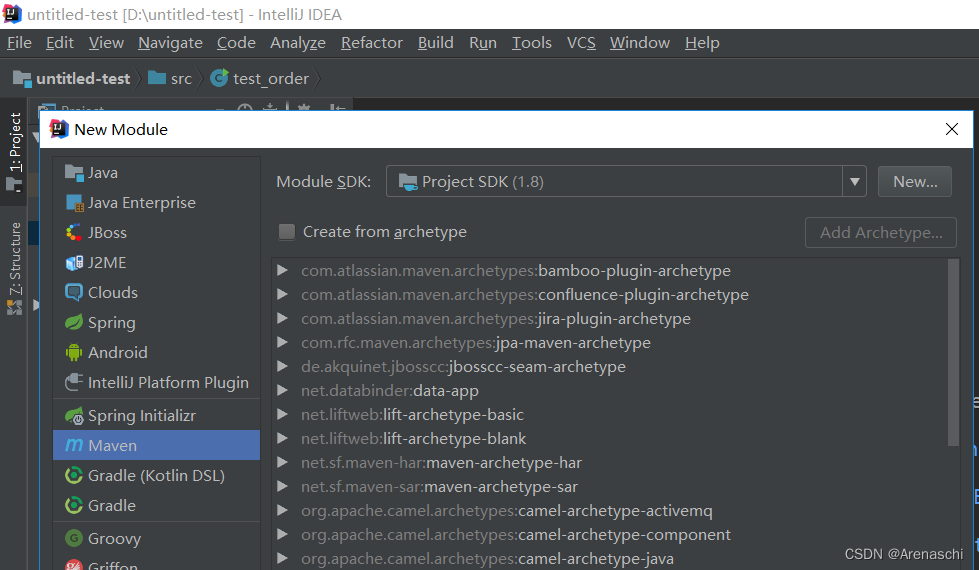The height and width of the screenshot is (570, 979).
Task: Expand the lift-archetype-basic entry
Action: (282, 414)
